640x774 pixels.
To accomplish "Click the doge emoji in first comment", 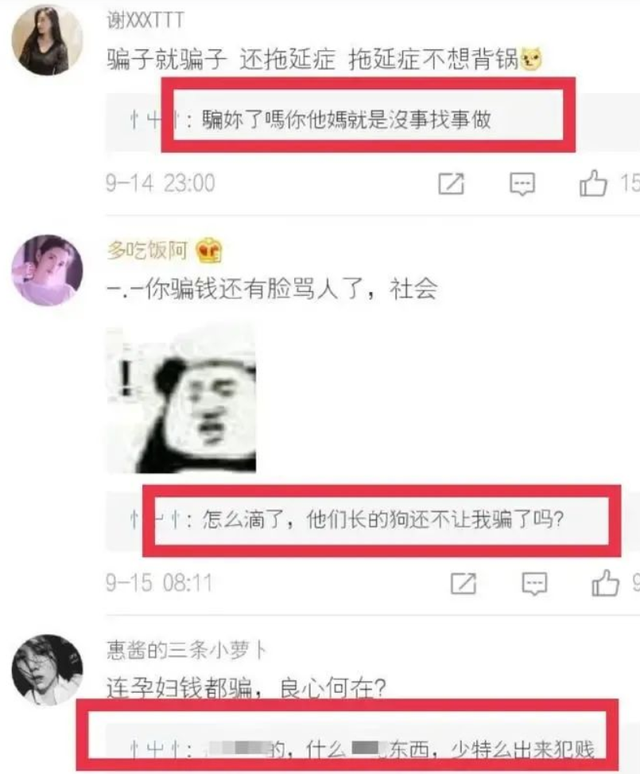I will click(531, 59).
